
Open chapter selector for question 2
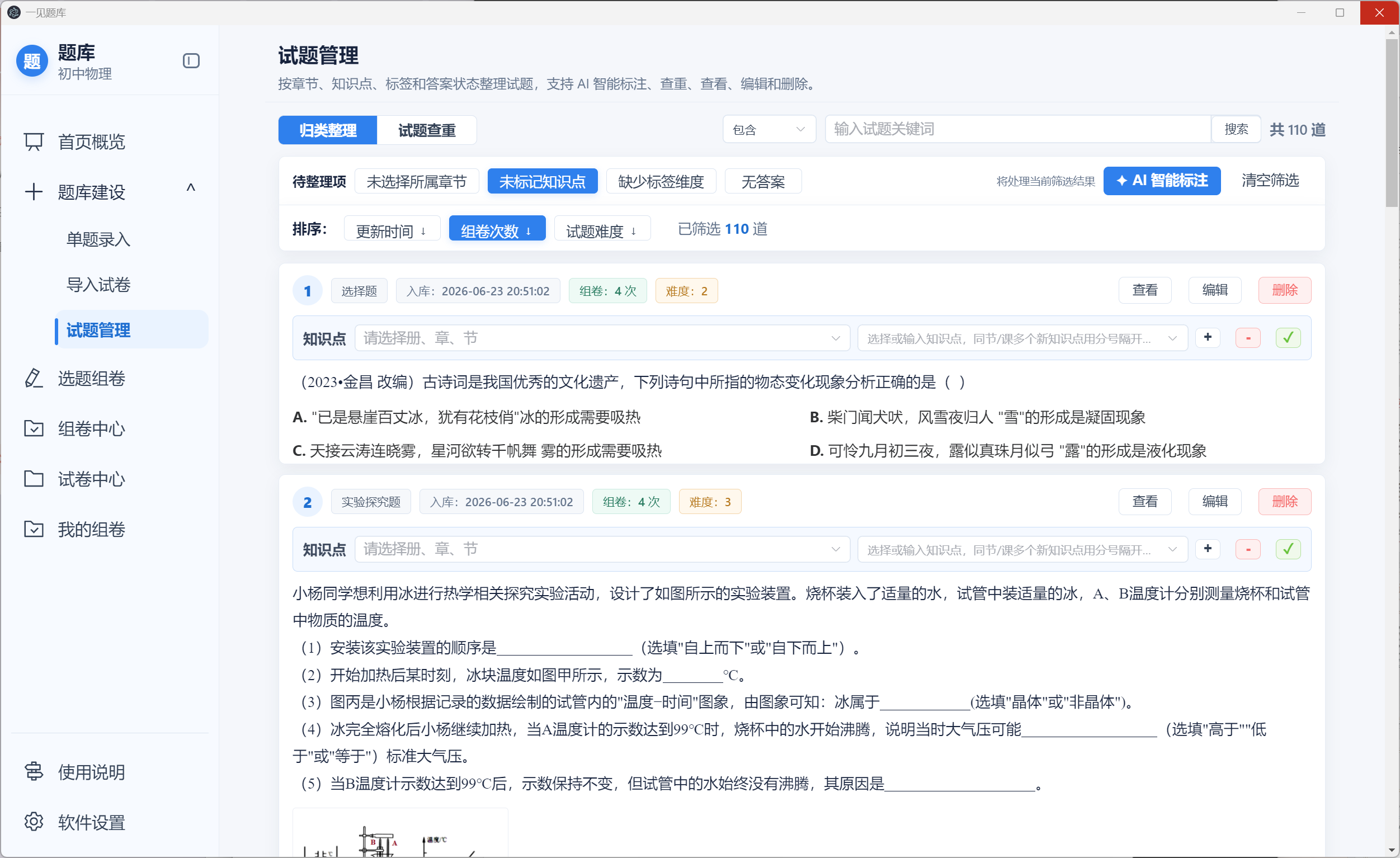[602, 549]
